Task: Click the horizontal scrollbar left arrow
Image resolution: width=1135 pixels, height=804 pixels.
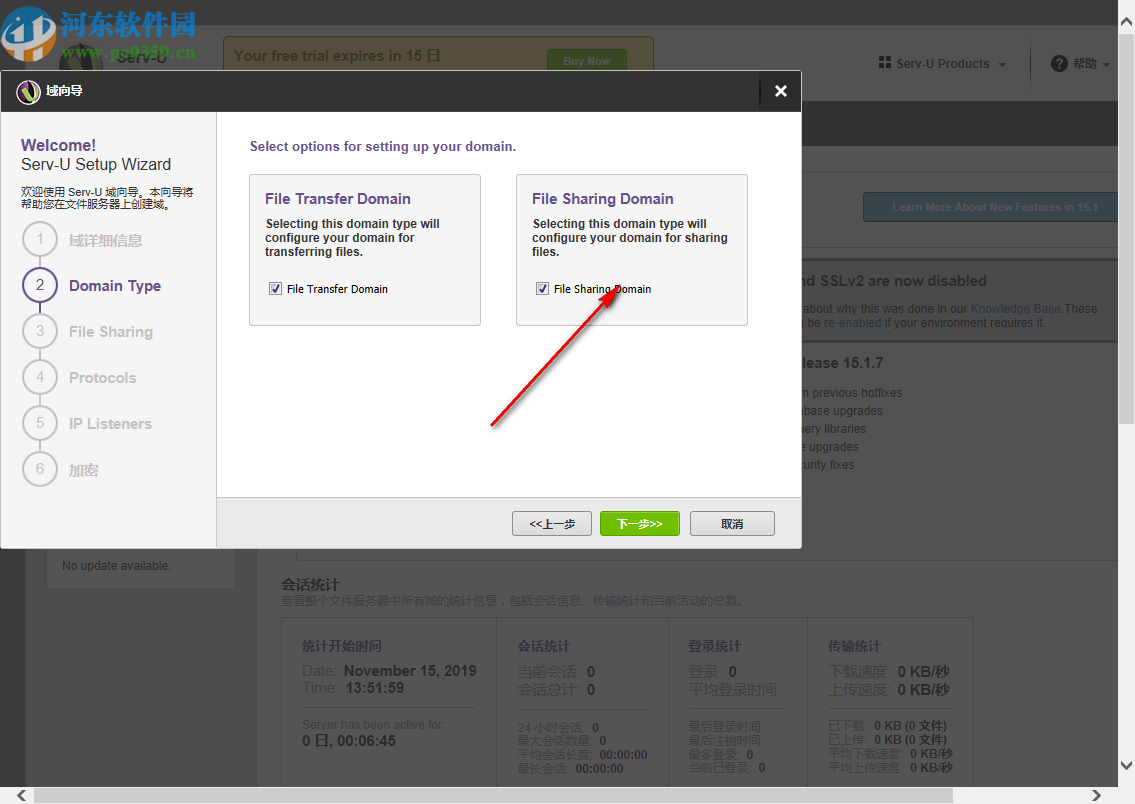Action: [22, 795]
